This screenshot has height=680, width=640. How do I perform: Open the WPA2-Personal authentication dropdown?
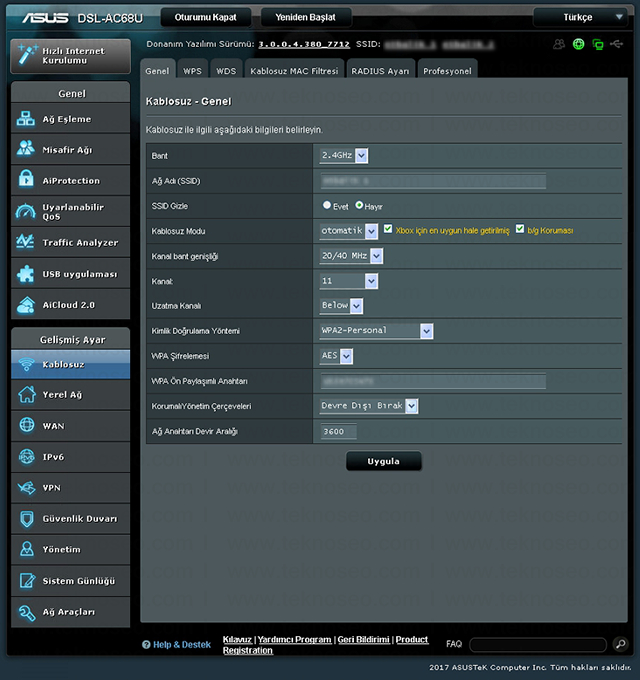pyautogui.click(x=376, y=331)
